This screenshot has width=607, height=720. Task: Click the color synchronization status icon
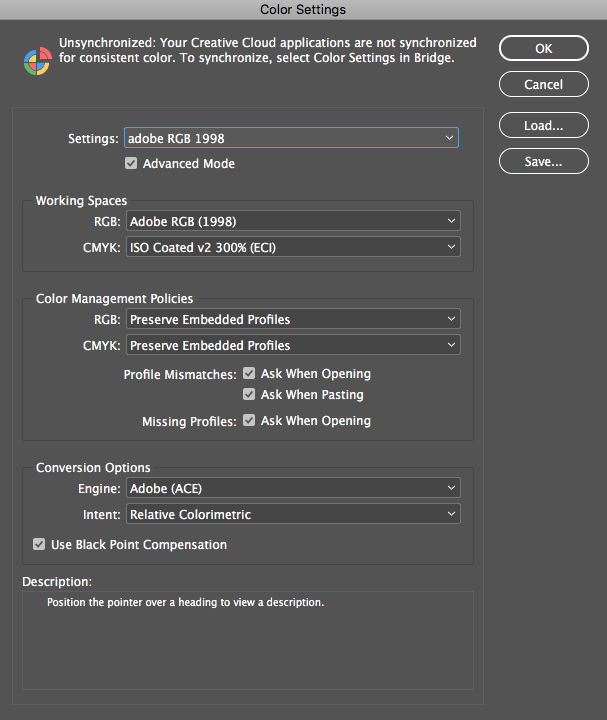[38, 61]
